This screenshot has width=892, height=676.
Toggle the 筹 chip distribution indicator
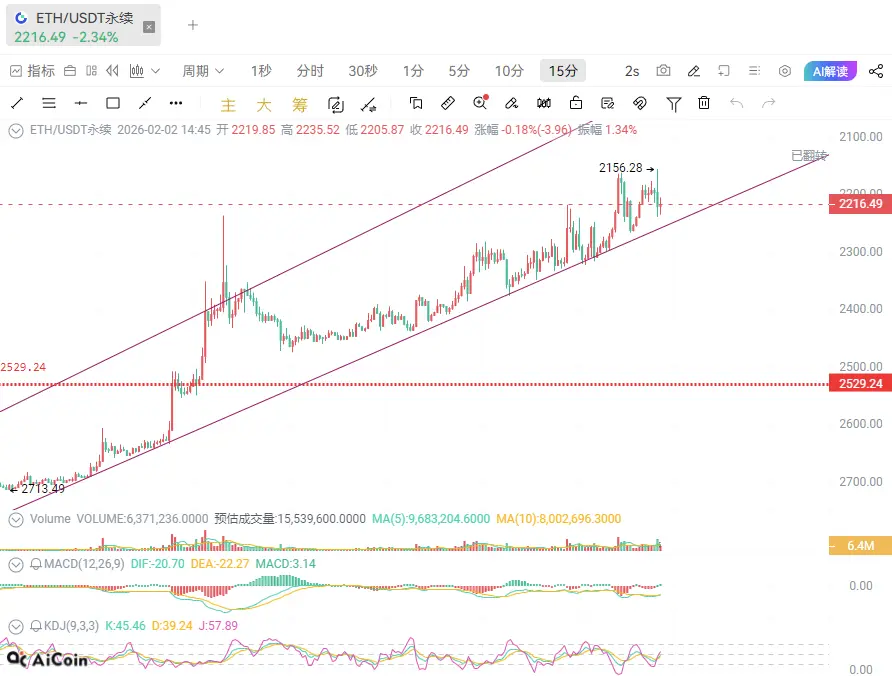[300, 105]
